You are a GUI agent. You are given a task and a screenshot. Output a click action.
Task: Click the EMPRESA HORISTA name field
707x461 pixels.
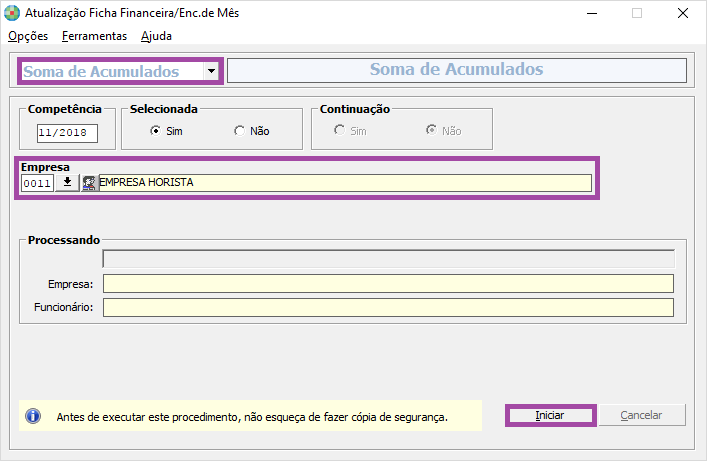pos(345,183)
